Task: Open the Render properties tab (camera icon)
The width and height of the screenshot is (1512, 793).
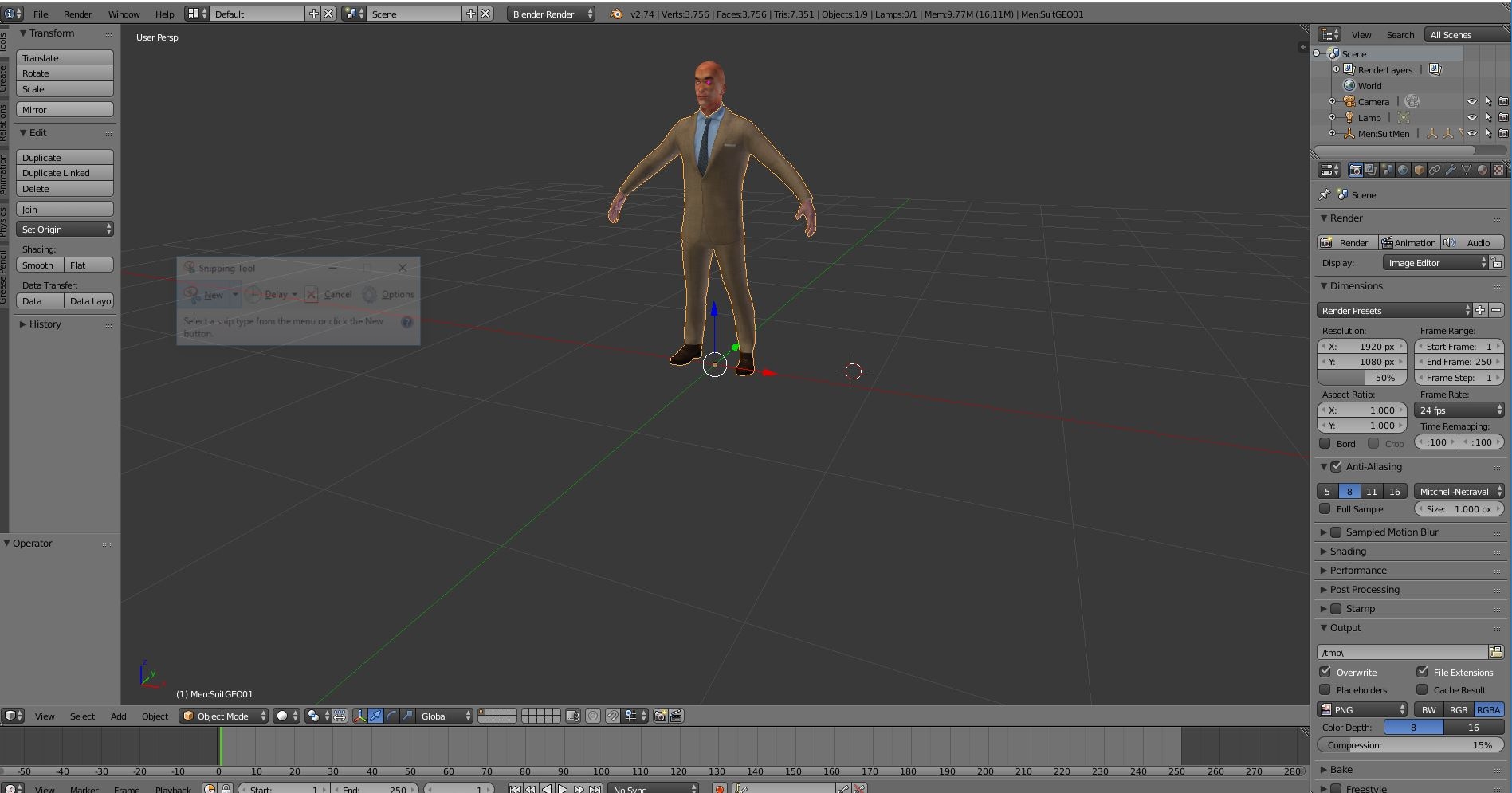Action: 1356,170
